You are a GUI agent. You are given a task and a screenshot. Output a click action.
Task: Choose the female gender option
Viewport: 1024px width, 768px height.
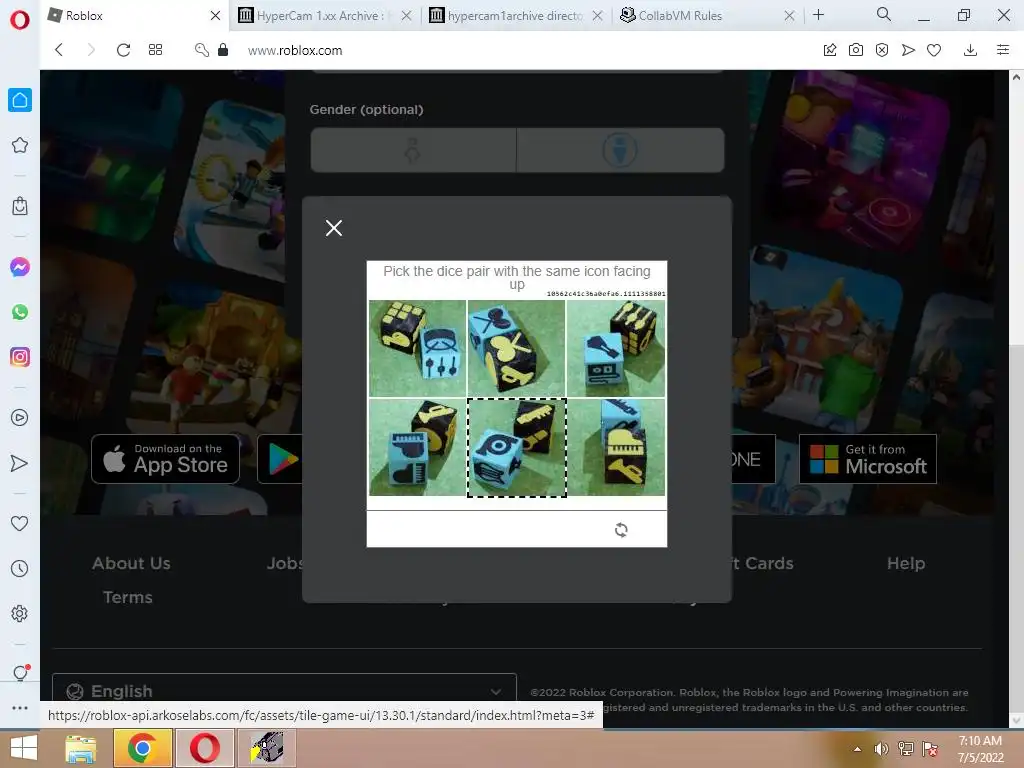[413, 150]
